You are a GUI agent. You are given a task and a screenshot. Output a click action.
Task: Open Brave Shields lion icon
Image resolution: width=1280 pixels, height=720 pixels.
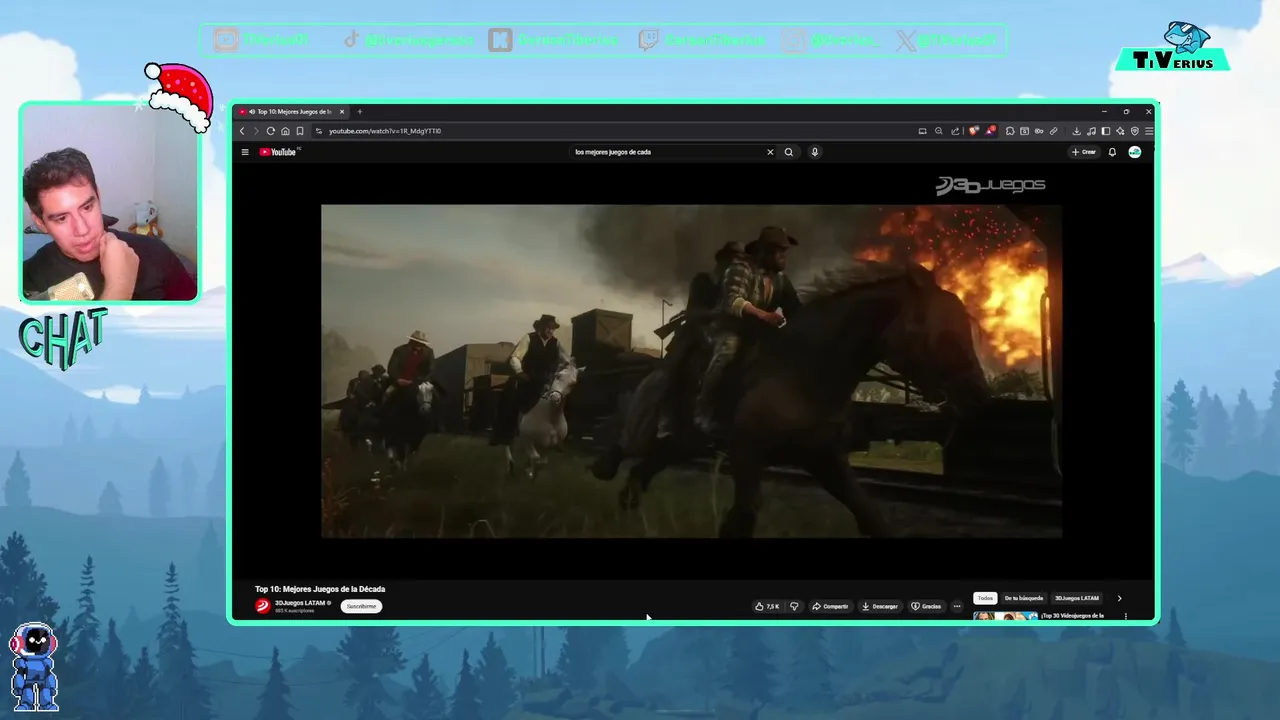click(973, 131)
